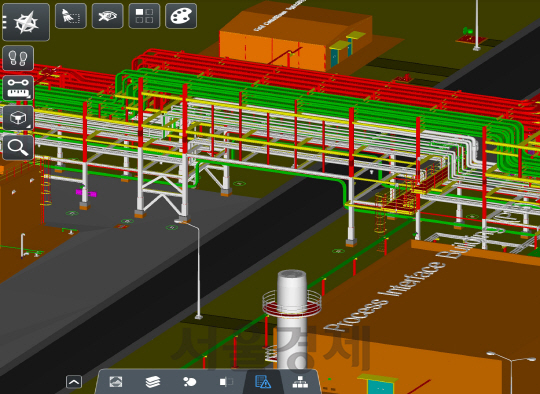
Task: Expand measure tool options via corner arrow
Action: [x=30, y=97]
